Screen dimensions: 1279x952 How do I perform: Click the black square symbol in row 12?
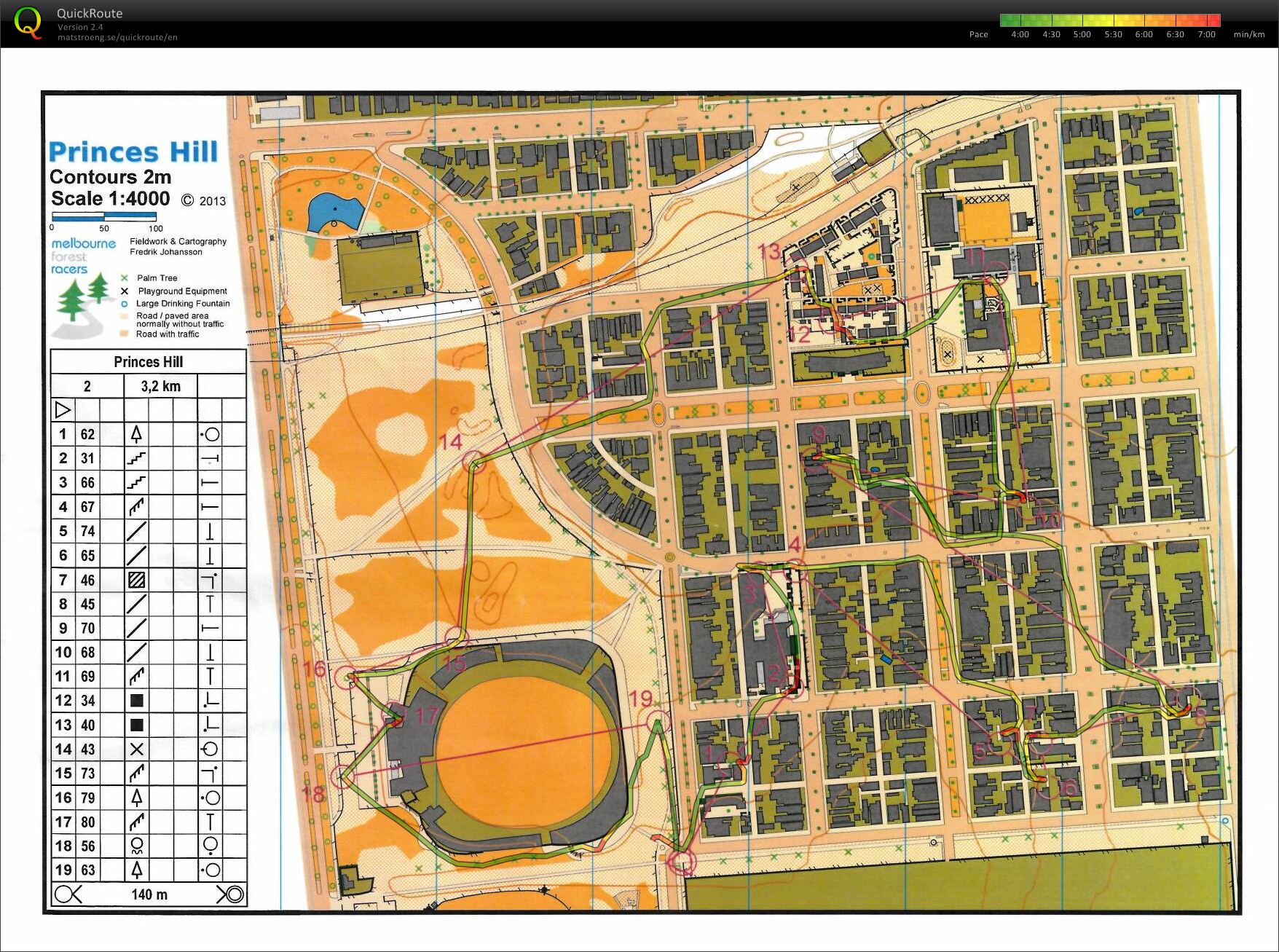(136, 701)
